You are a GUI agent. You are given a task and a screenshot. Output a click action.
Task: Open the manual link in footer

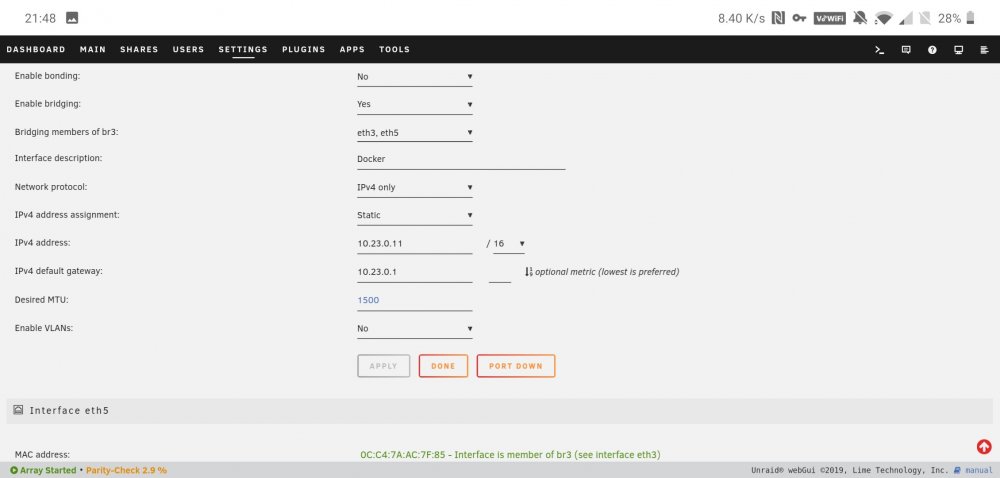click(978, 470)
